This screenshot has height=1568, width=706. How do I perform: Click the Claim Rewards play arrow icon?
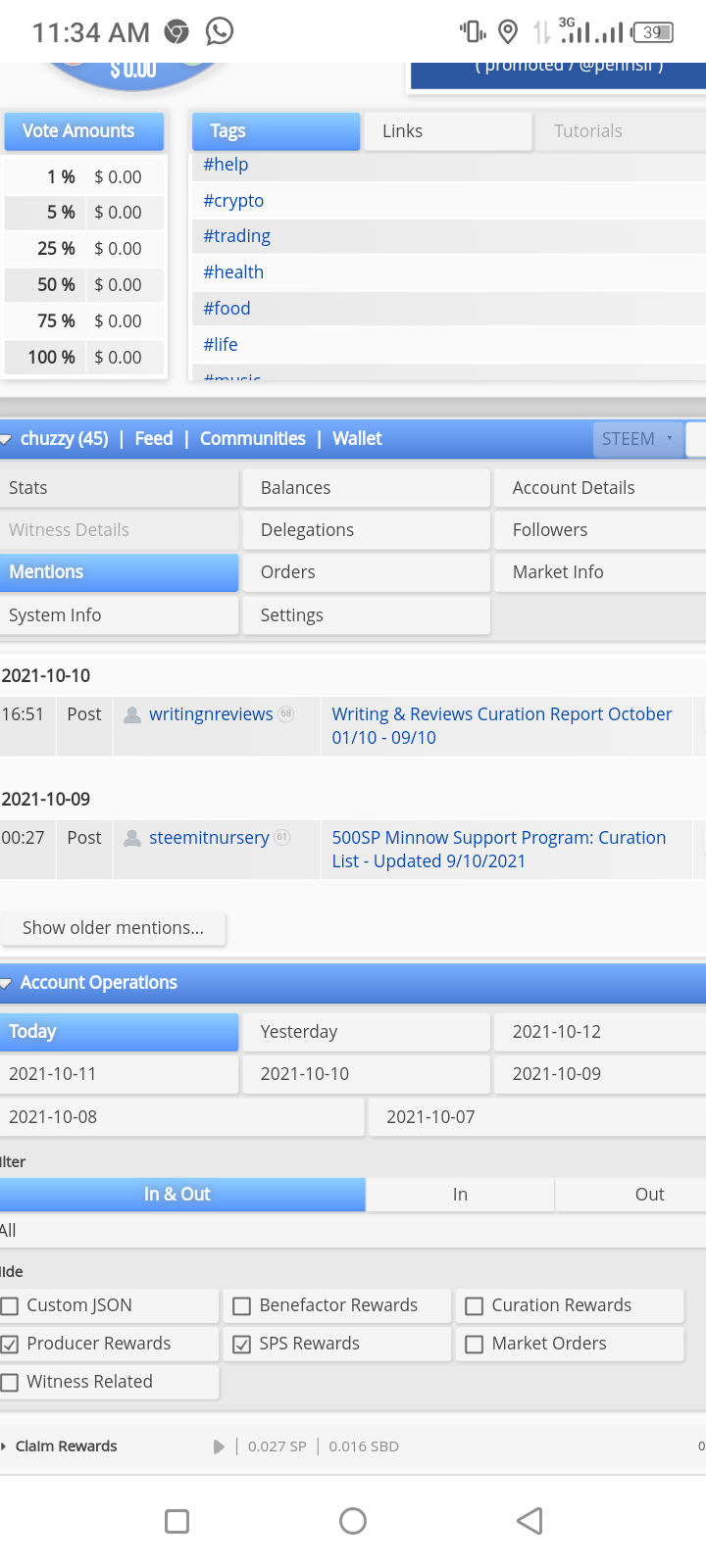click(x=219, y=1446)
